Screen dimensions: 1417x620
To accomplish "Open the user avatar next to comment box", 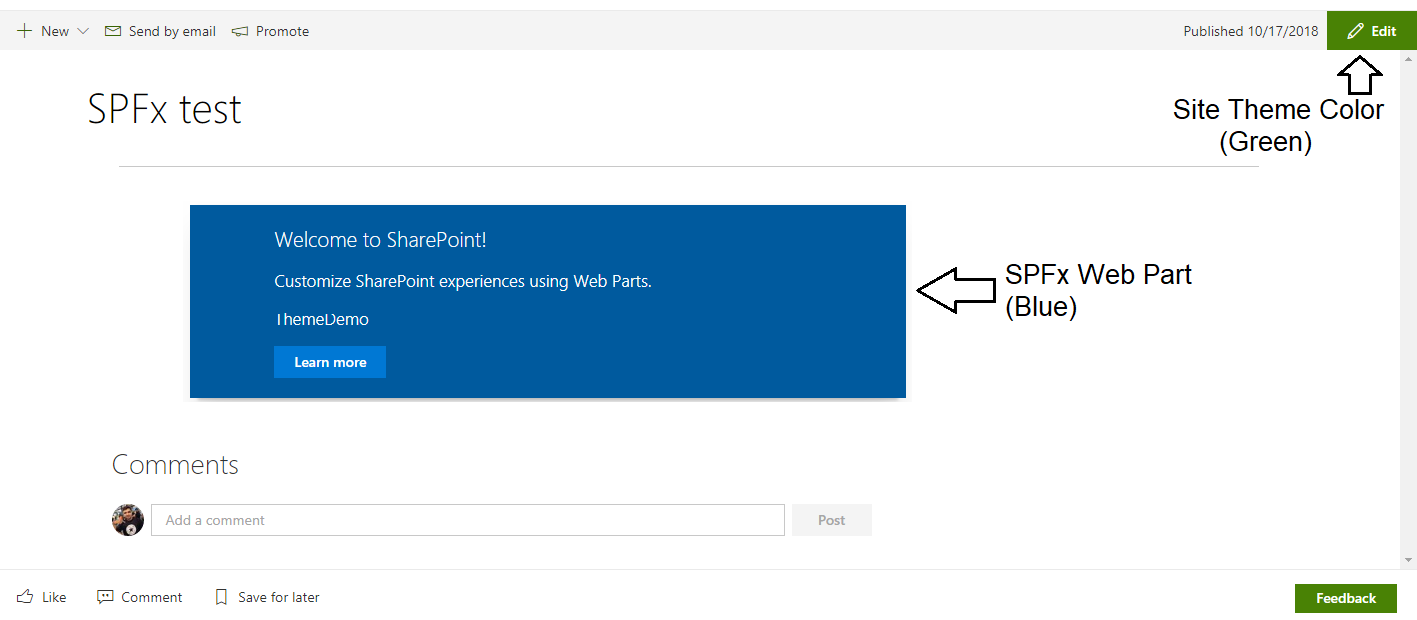I will point(128,520).
